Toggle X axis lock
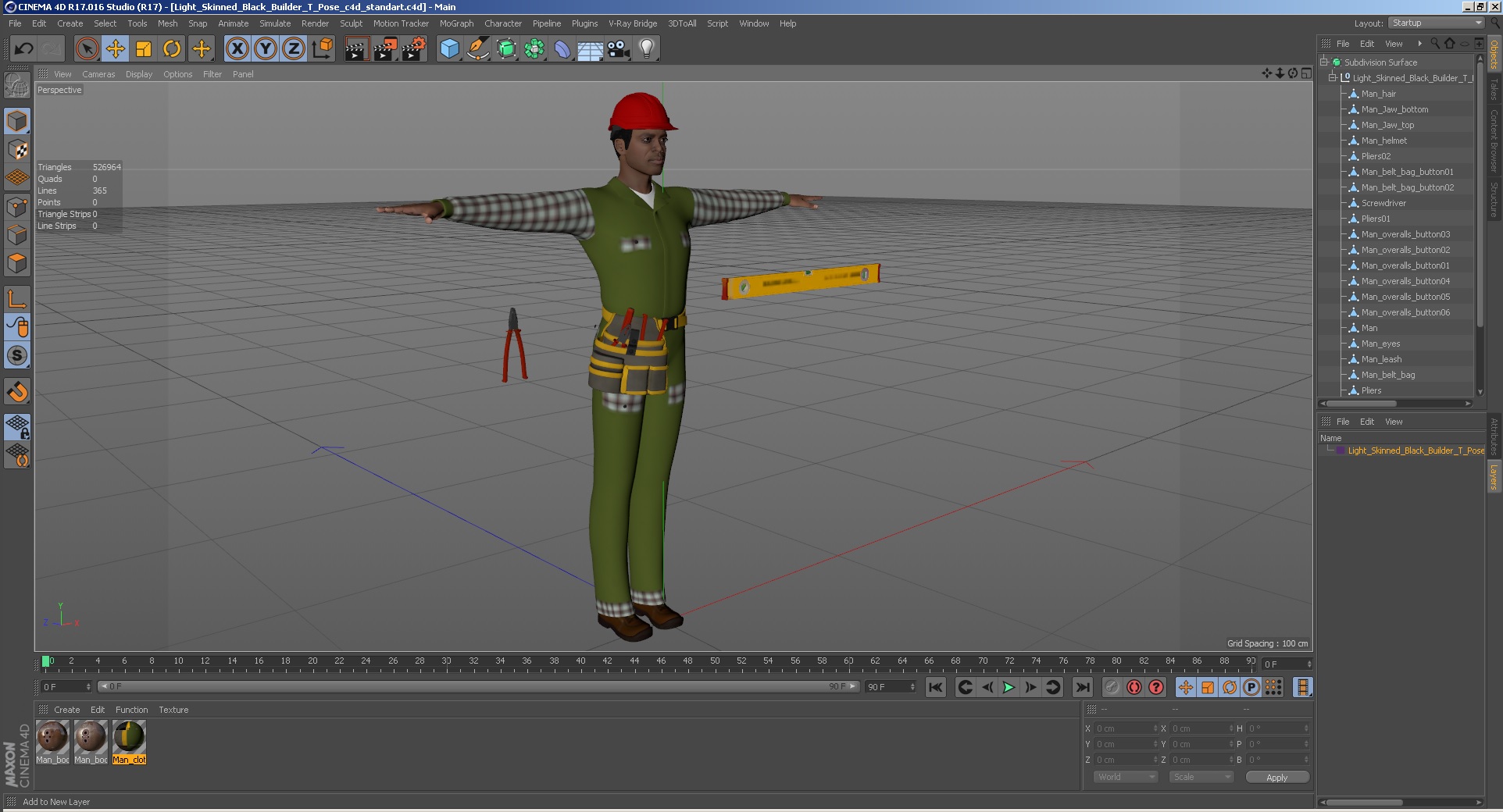 click(x=237, y=49)
